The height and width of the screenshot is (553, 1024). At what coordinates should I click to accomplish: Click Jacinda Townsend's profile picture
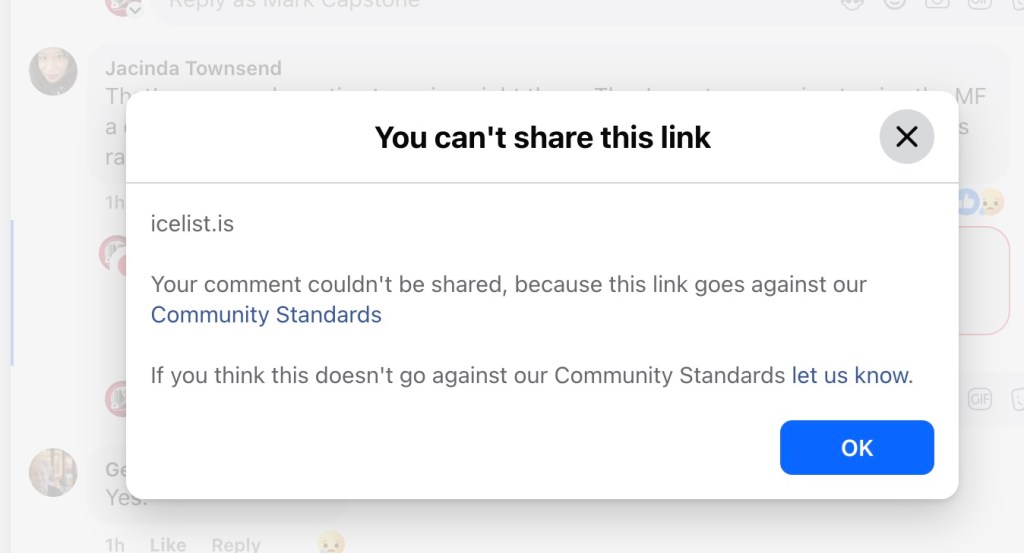tap(53, 71)
